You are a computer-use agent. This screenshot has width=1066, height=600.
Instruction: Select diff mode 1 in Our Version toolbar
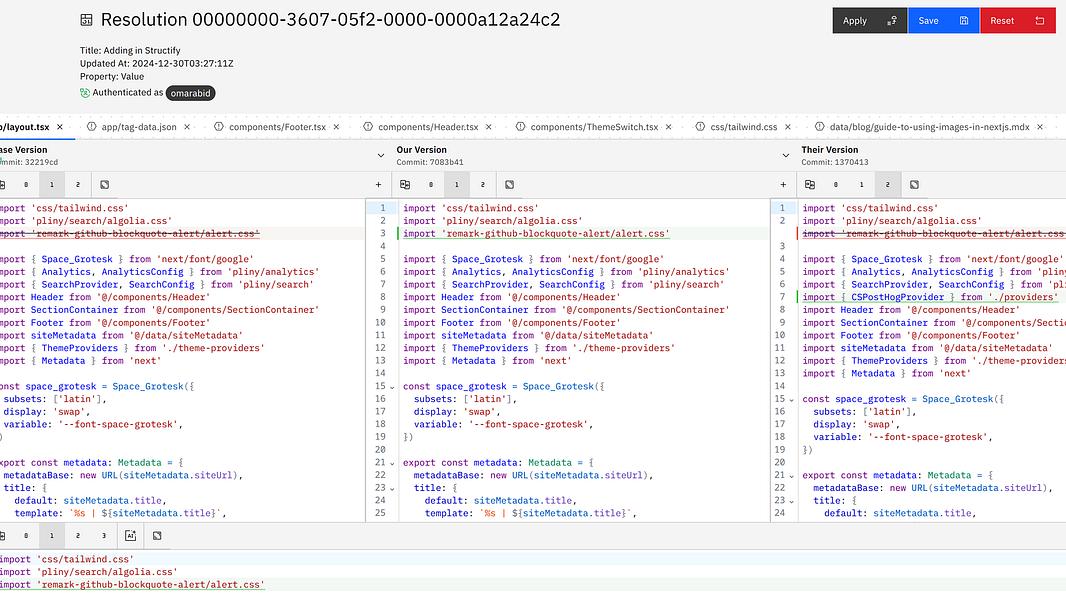[457, 185]
